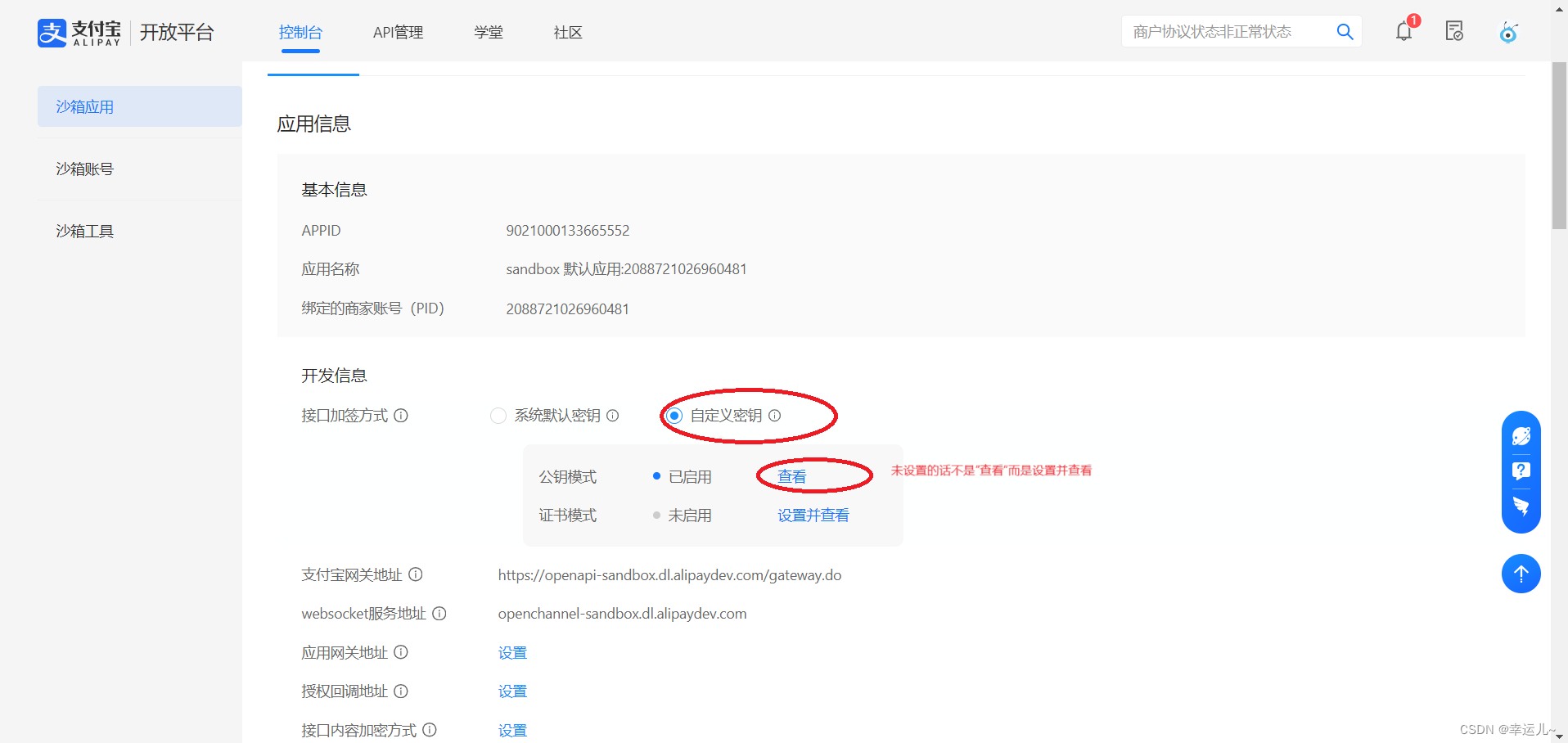Select 沙箱工具 in the sidebar
Viewport: 1568px width, 743px height.
[x=140, y=232]
